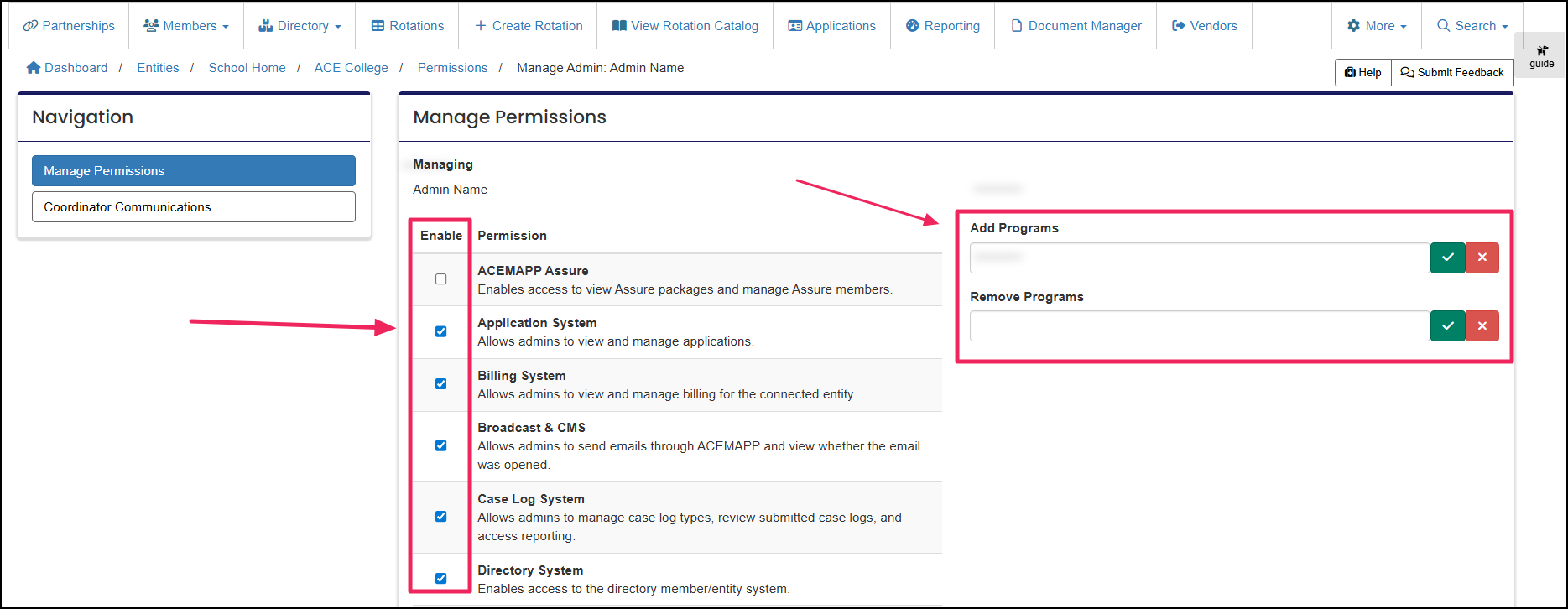Uncheck the Broadcast & CMS permission
The height and width of the screenshot is (609, 1568).
(440, 445)
